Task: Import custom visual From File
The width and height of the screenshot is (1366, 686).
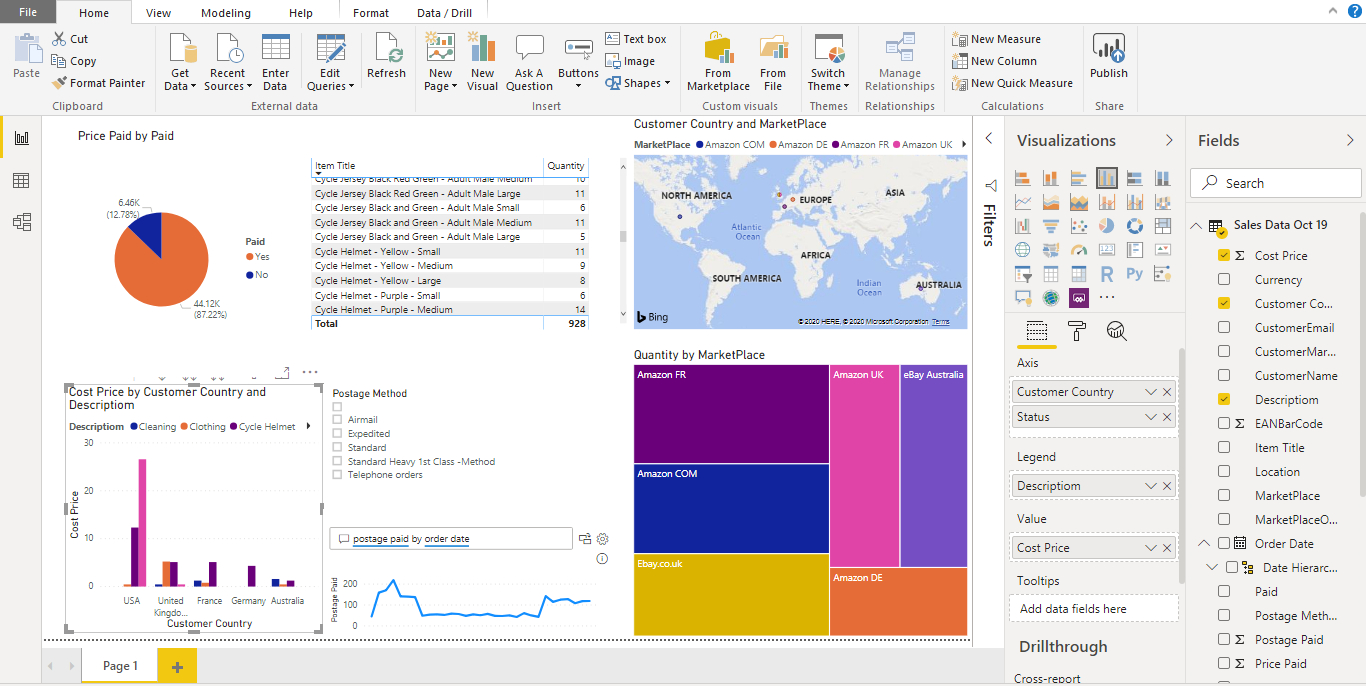Action: tap(773, 61)
